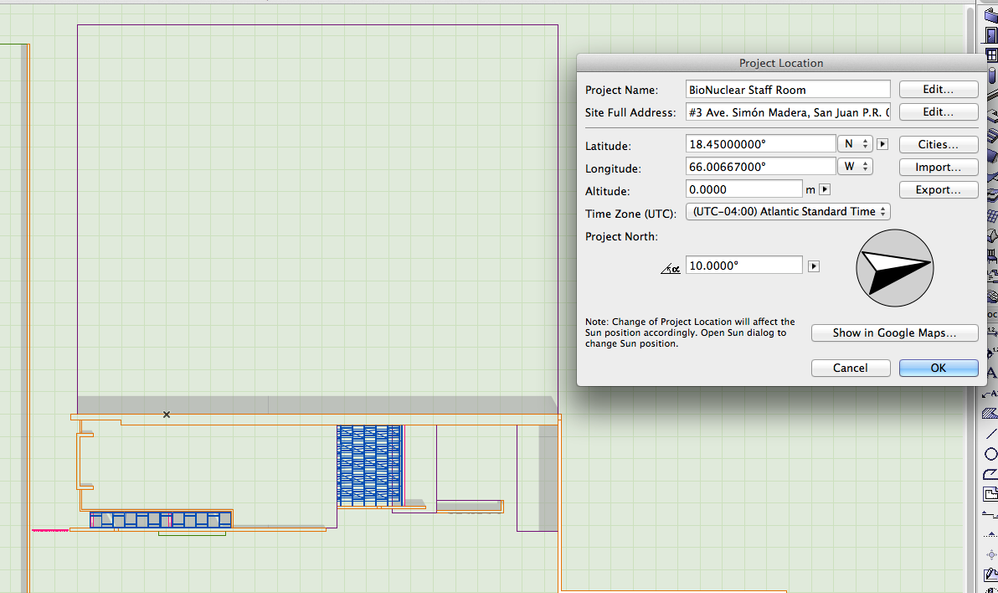Click Show in Google Maps button
Screen dimensions: 998x593
894,333
